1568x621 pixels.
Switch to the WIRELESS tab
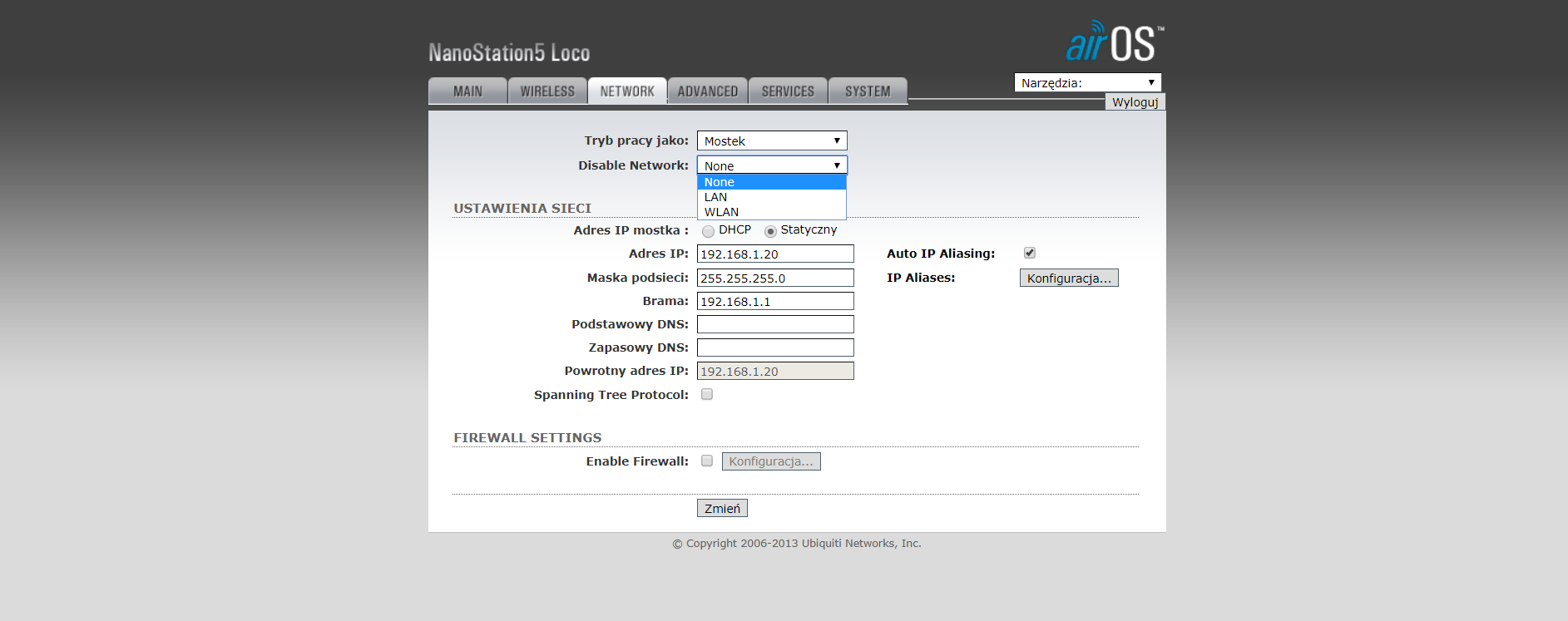point(547,91)
